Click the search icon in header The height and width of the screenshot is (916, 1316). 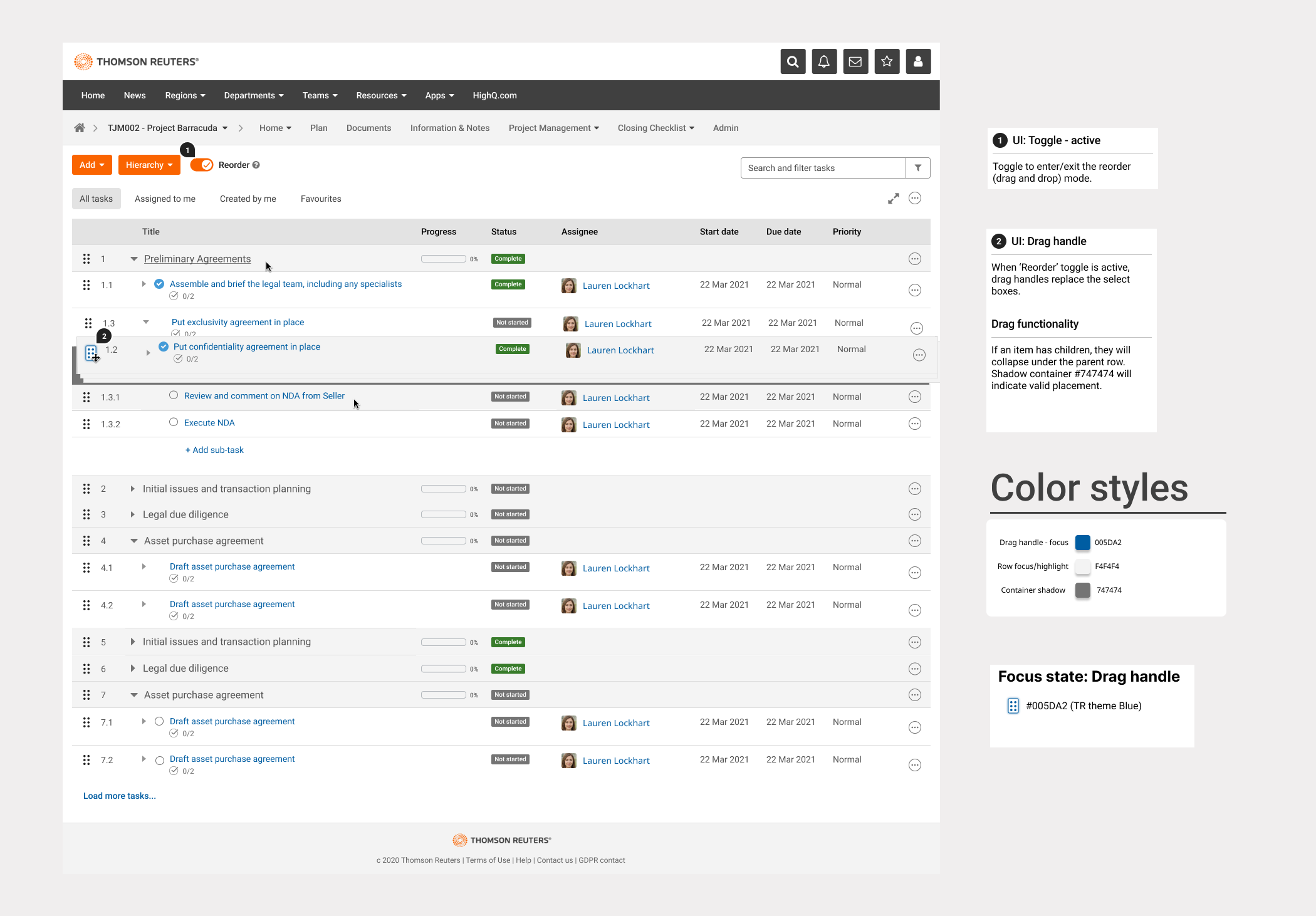pyautogui.click(x=793, y=61)
